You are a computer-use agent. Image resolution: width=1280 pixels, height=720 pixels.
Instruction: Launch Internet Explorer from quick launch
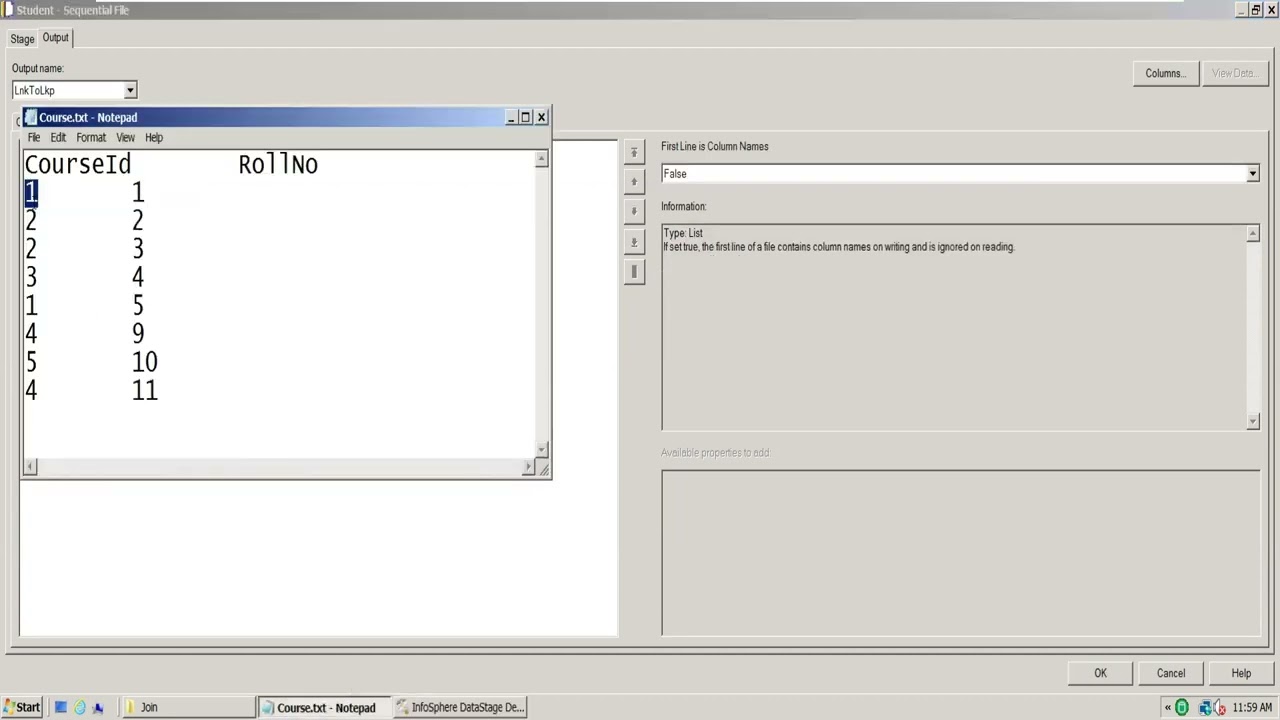(80, 707)
